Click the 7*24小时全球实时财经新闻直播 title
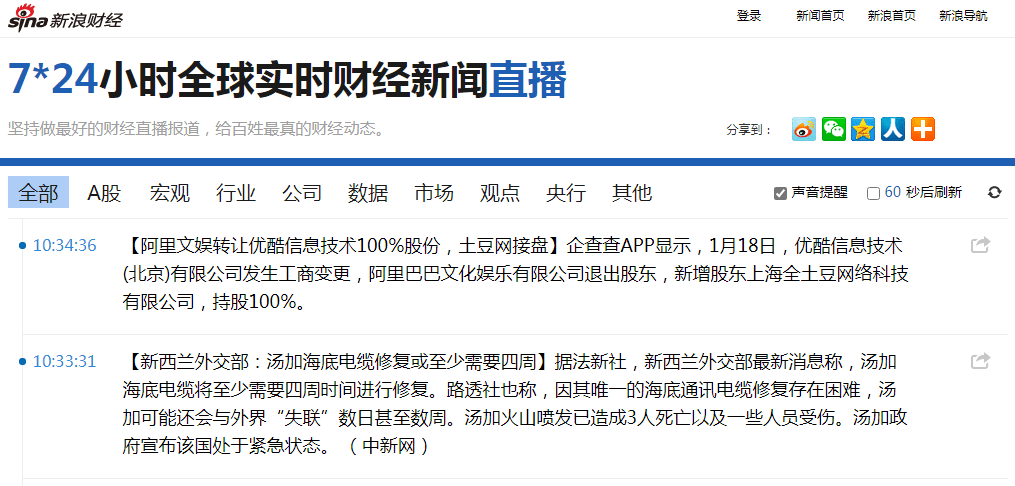Screen dimensions: 1015x486 tap(287, 80)
